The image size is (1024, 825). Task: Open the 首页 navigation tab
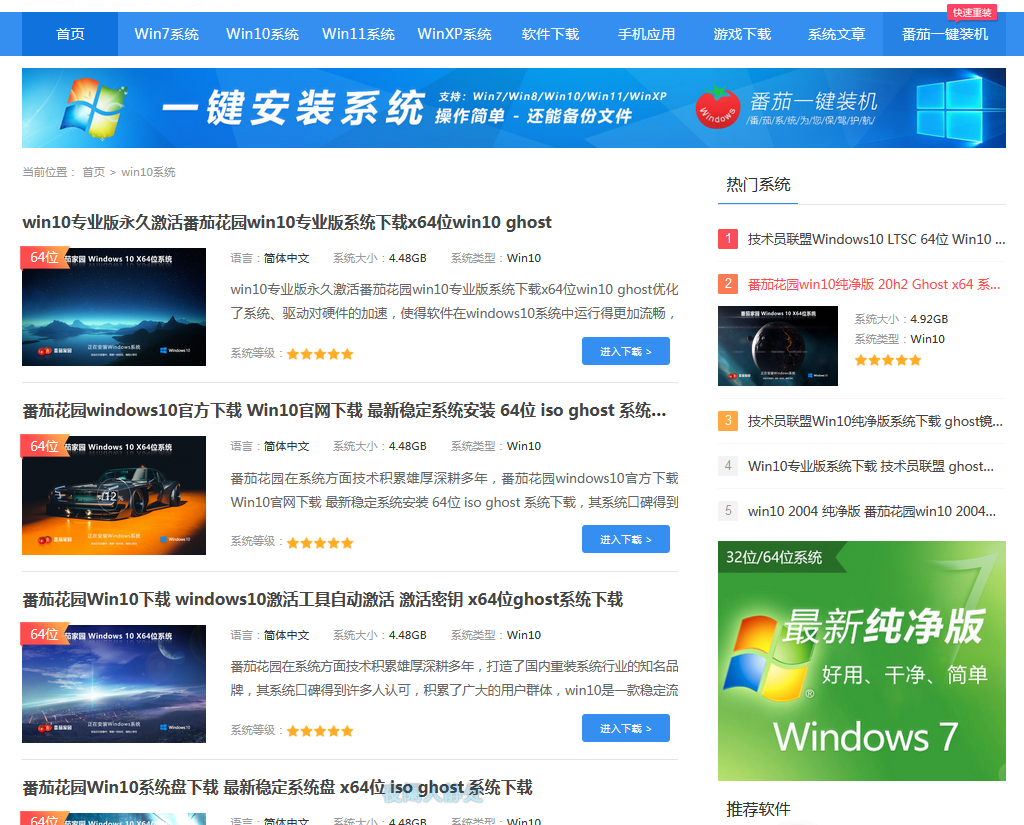70,34
